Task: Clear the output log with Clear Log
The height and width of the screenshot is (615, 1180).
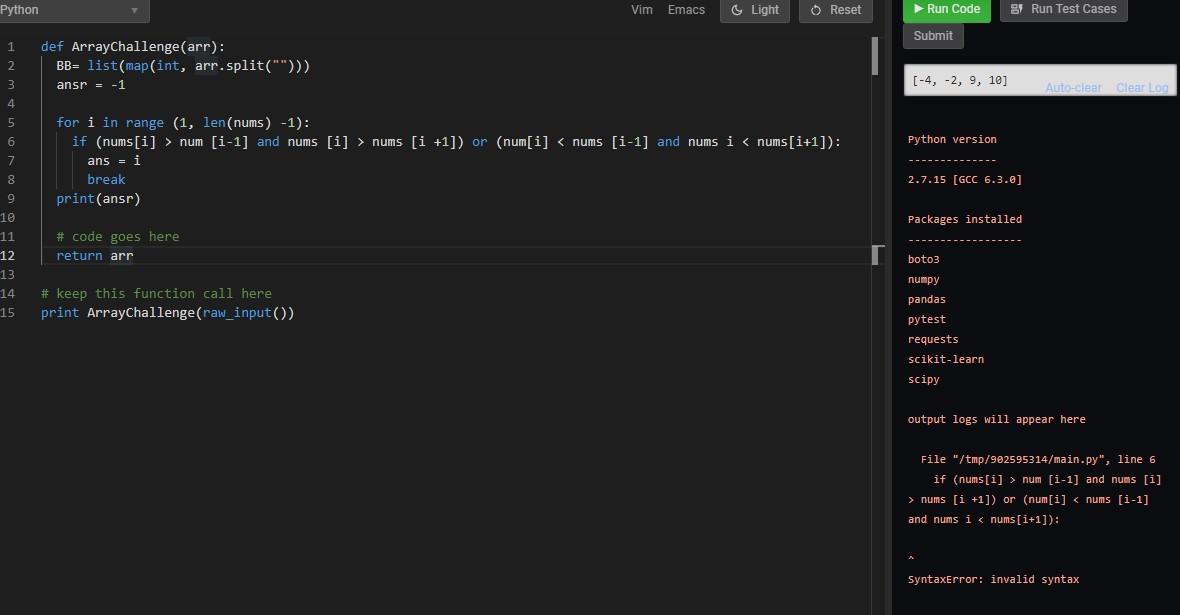Action: (x=1142, y=87)
